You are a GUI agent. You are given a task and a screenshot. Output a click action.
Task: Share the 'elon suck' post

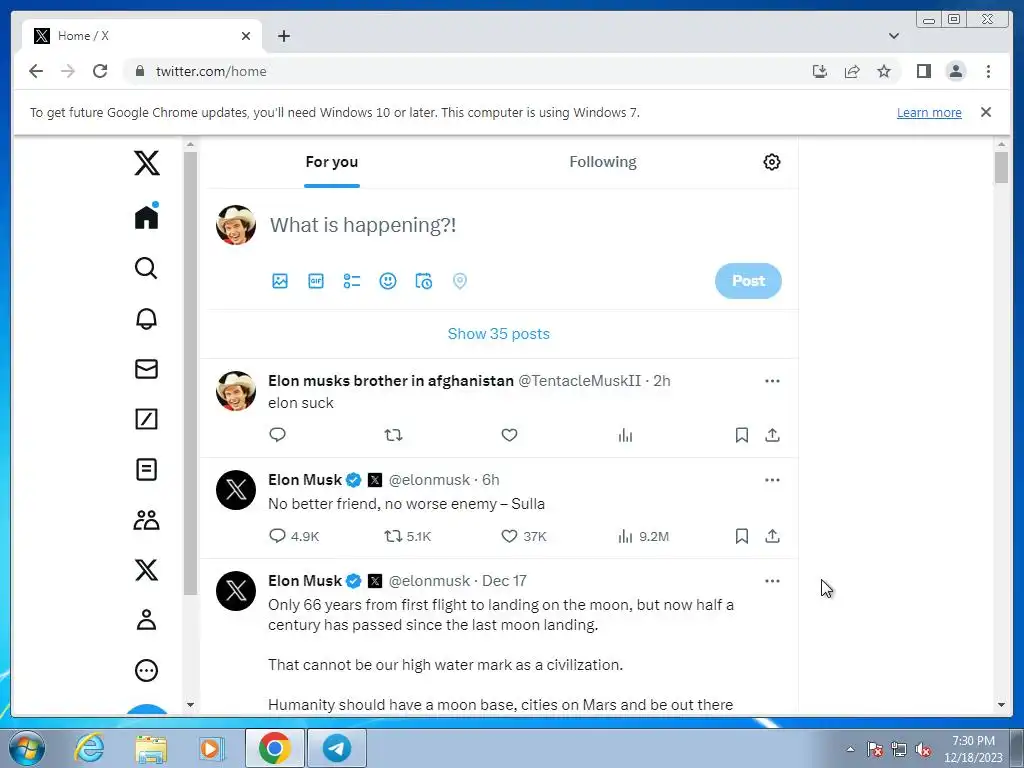[773, 435]
